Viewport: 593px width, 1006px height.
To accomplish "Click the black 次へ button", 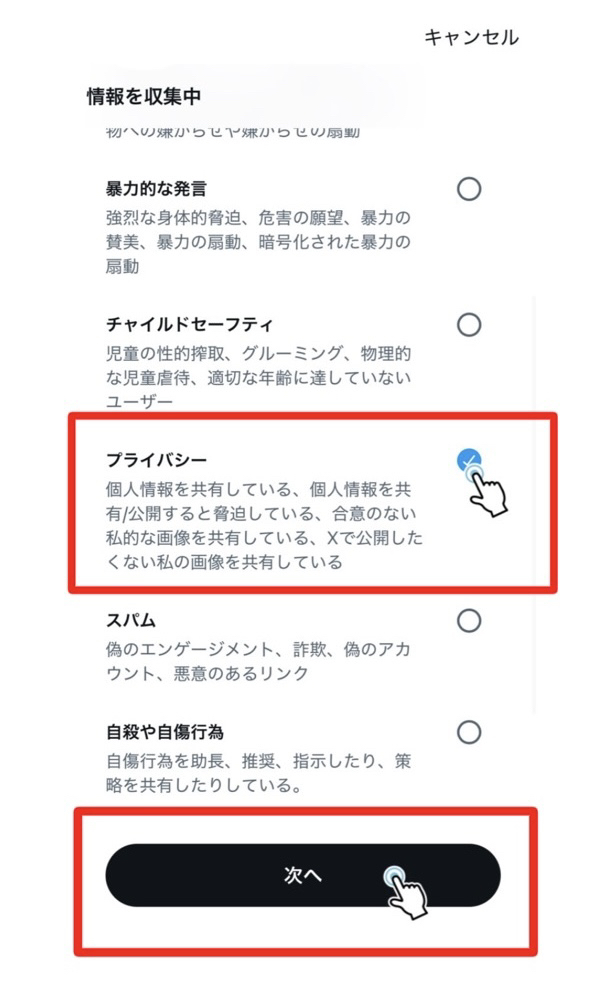I will [303, 875].
